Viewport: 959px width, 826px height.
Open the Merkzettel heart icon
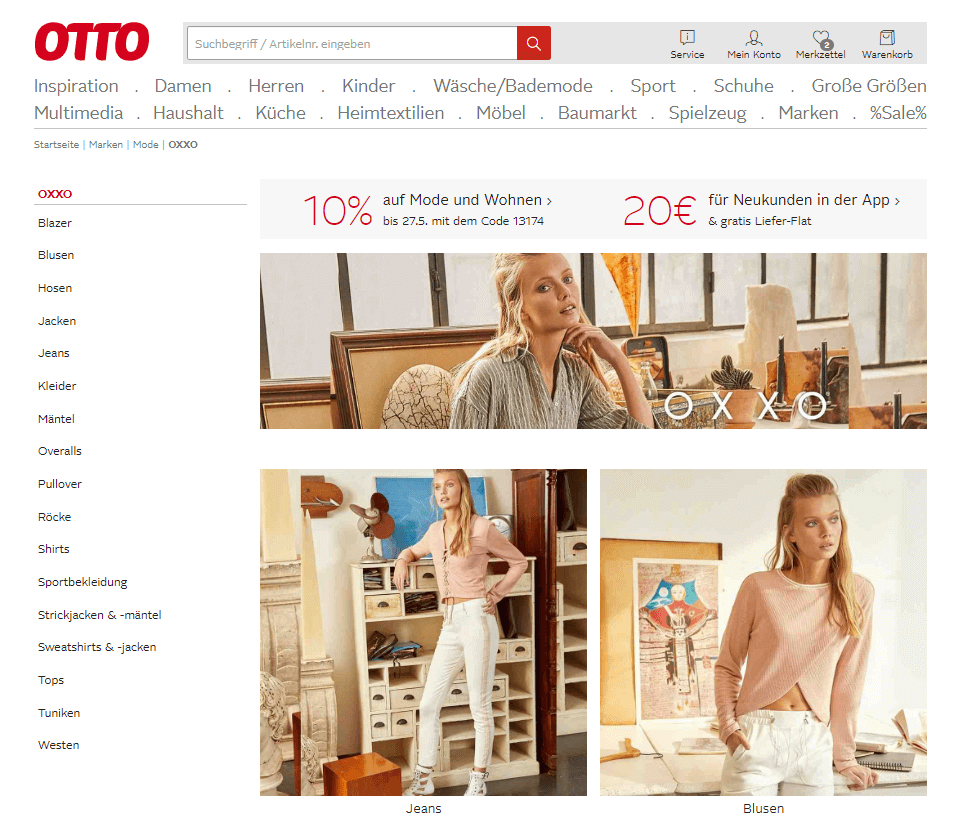821,45
